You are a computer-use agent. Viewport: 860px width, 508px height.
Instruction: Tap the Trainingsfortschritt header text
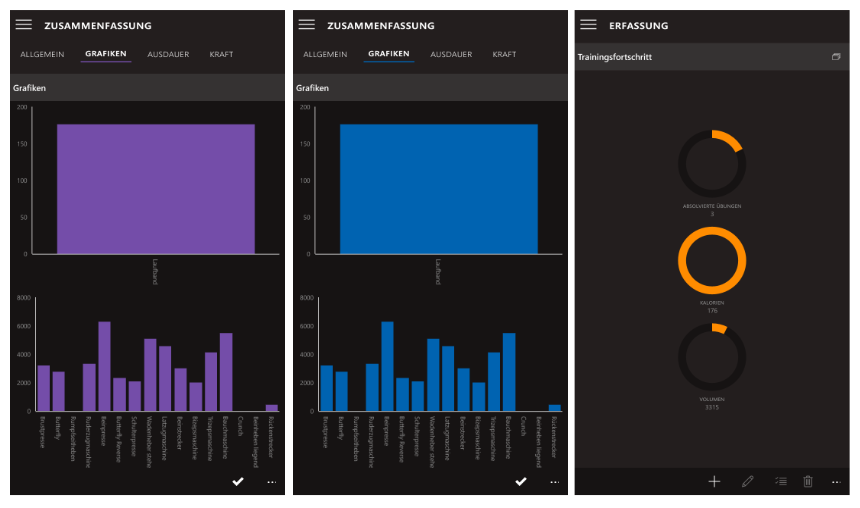click(615, 57)
